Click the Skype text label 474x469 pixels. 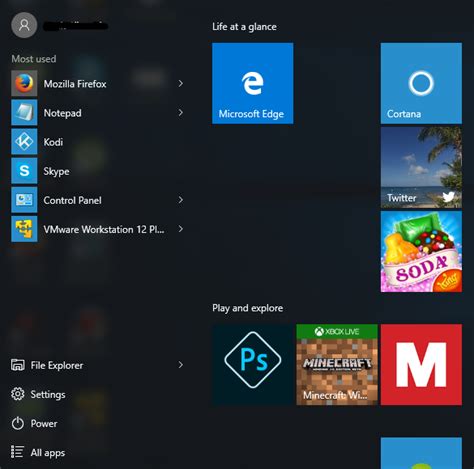pos(57,171)
